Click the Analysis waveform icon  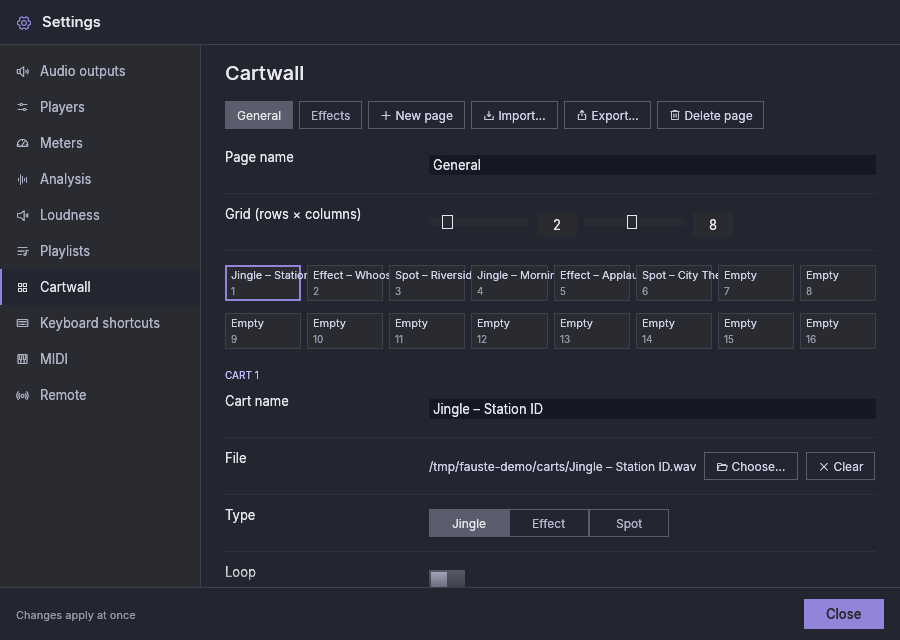pos(22,180)
